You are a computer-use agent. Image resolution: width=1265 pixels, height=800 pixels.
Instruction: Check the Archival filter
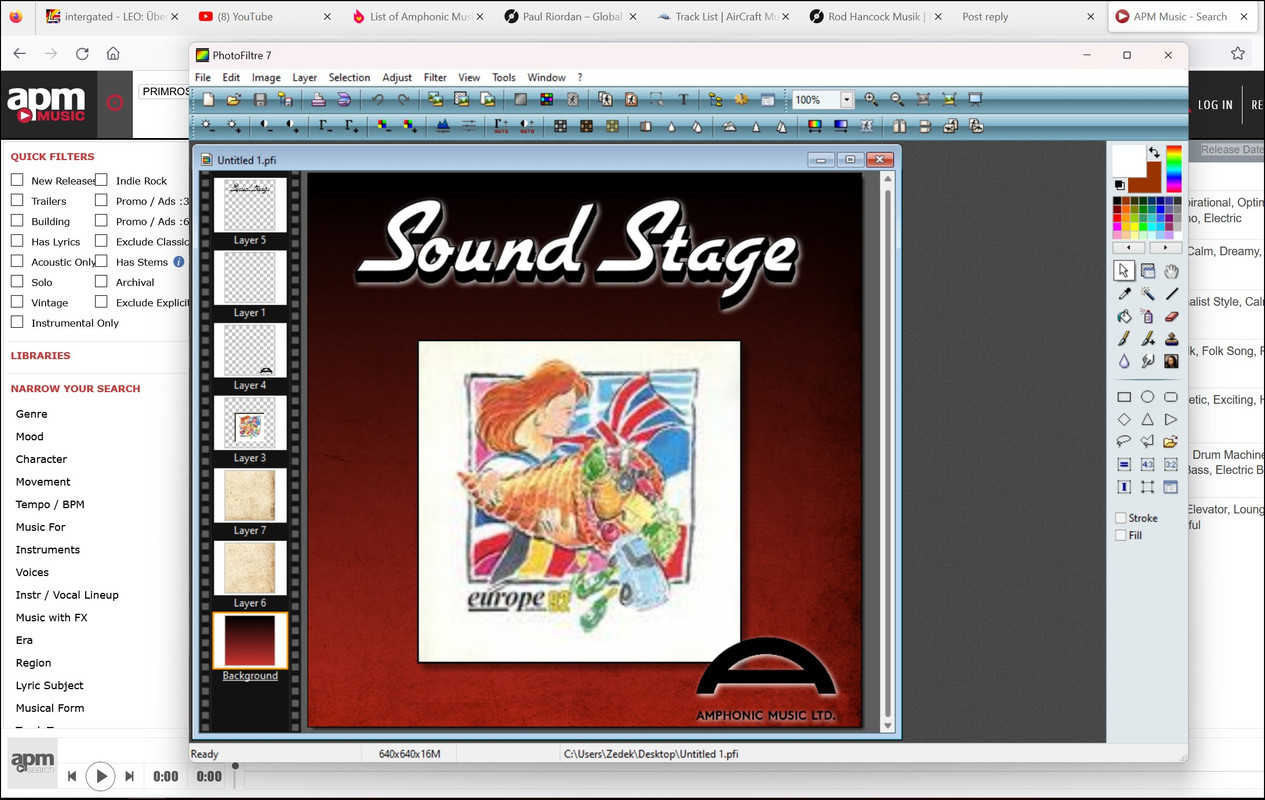click(x=101, y=282)
